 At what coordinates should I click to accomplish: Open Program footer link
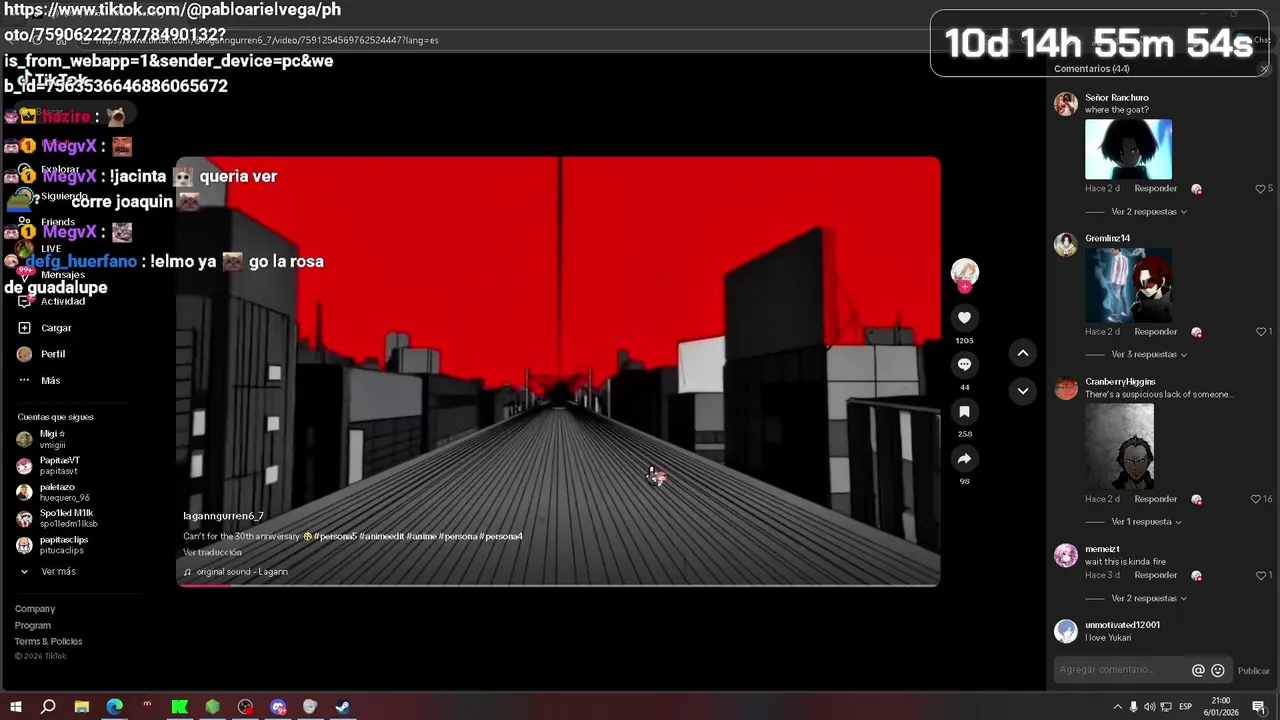[33, 626]
